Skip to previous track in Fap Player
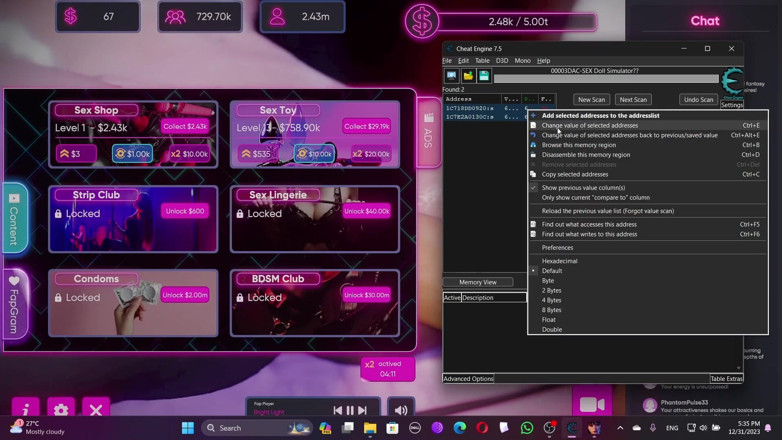 click(x=338, y=410)
